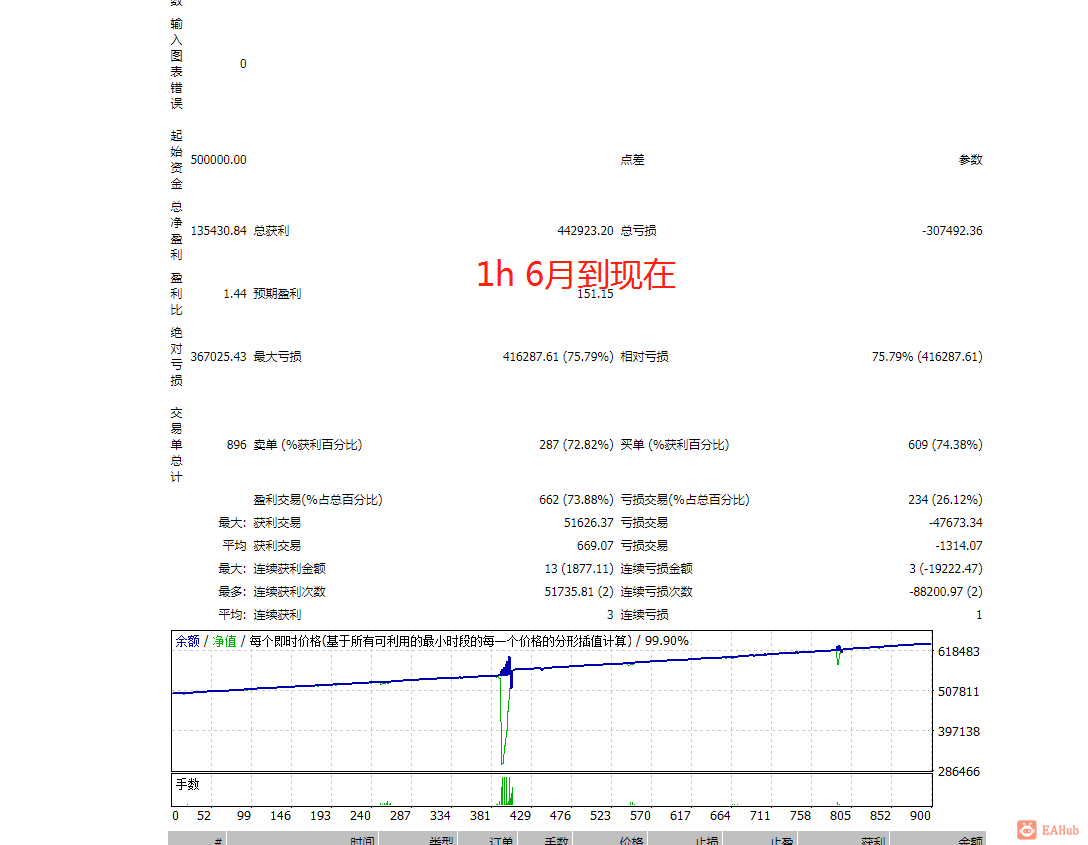The image size is (1088, 845).
Task: Click the red 1h 6月到现在 watermark
Action: (x=575, y=274)
